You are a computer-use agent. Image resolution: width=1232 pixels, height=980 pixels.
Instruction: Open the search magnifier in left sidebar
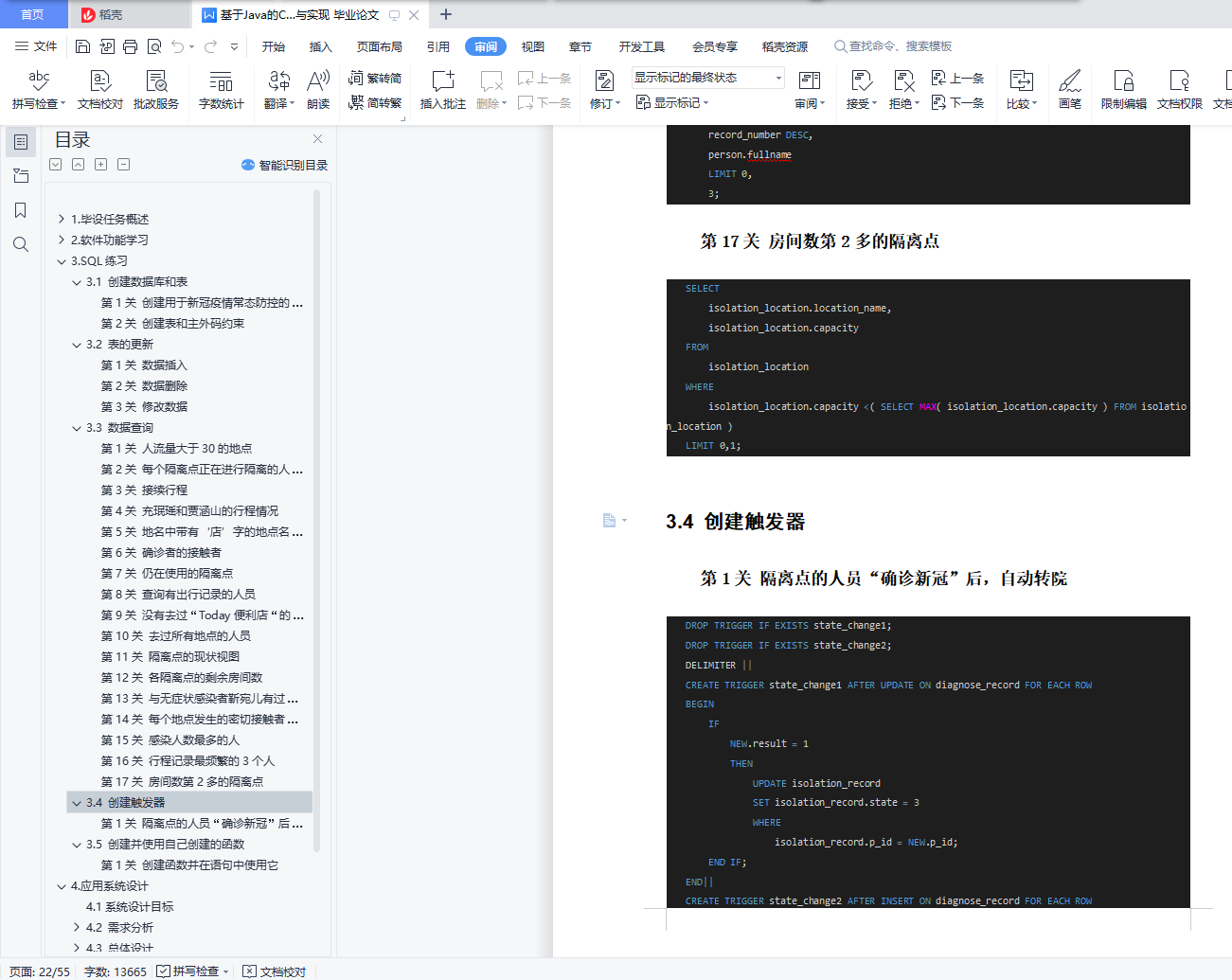tap(21, 244)
